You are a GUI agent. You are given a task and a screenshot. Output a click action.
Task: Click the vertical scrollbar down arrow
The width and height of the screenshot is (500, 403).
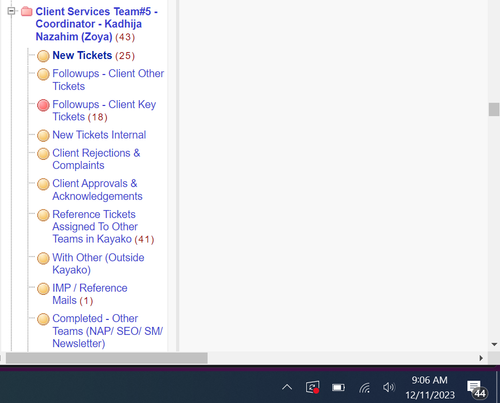tap(494, 344)
